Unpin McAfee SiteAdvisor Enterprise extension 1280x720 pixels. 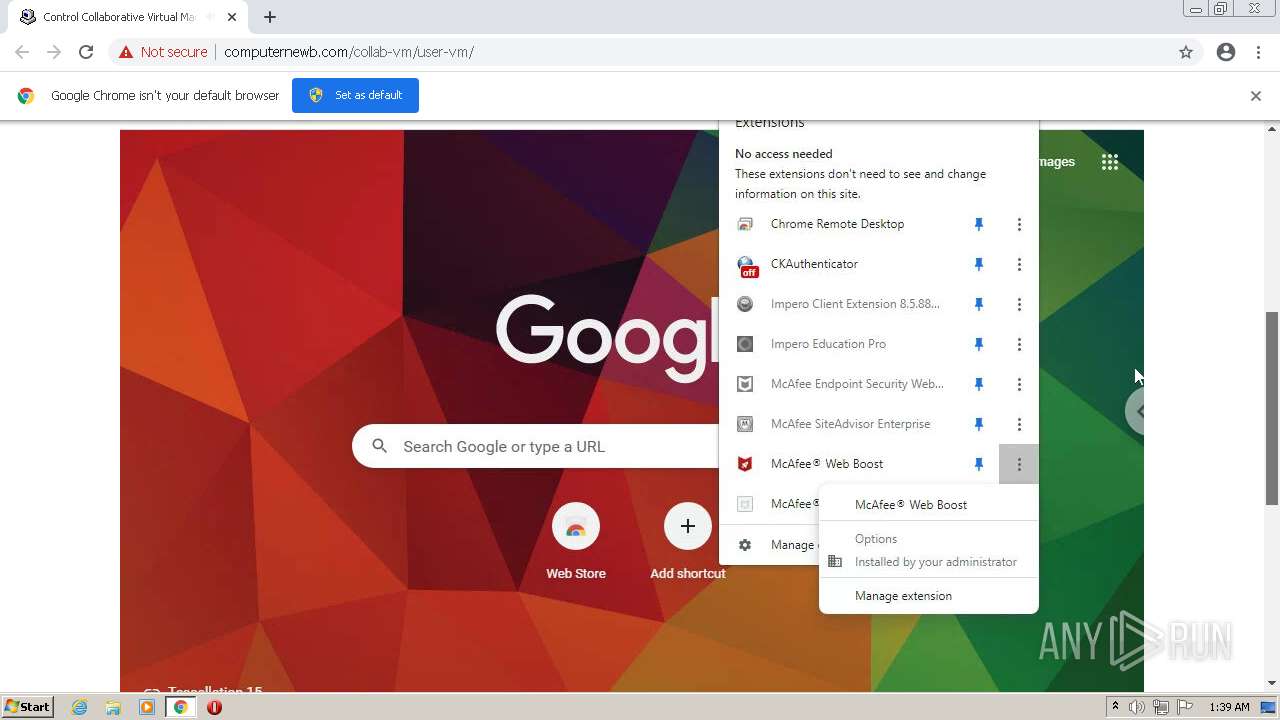[x=979, y=424]
